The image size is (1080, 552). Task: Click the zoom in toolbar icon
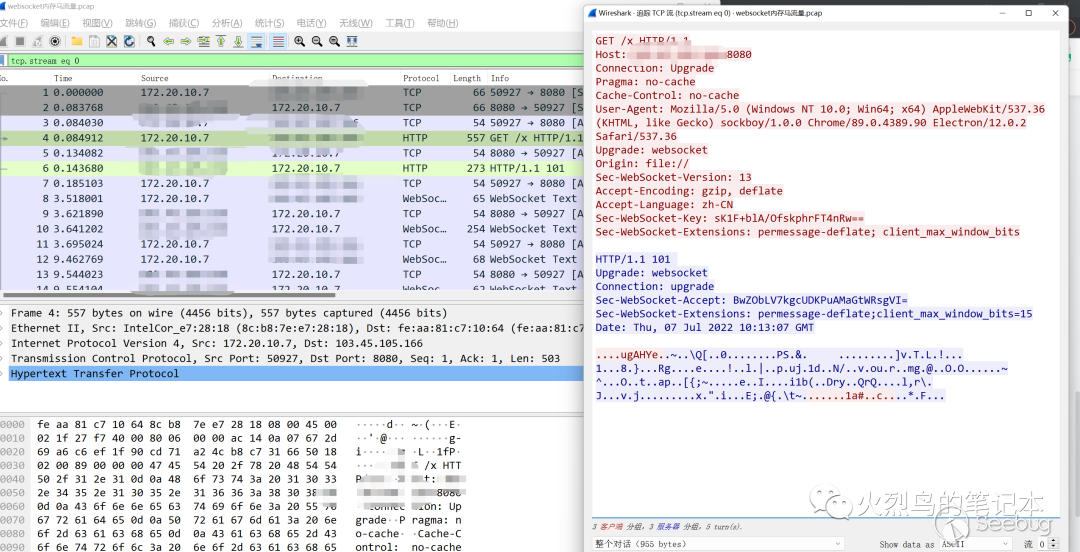tap(299, 41)
